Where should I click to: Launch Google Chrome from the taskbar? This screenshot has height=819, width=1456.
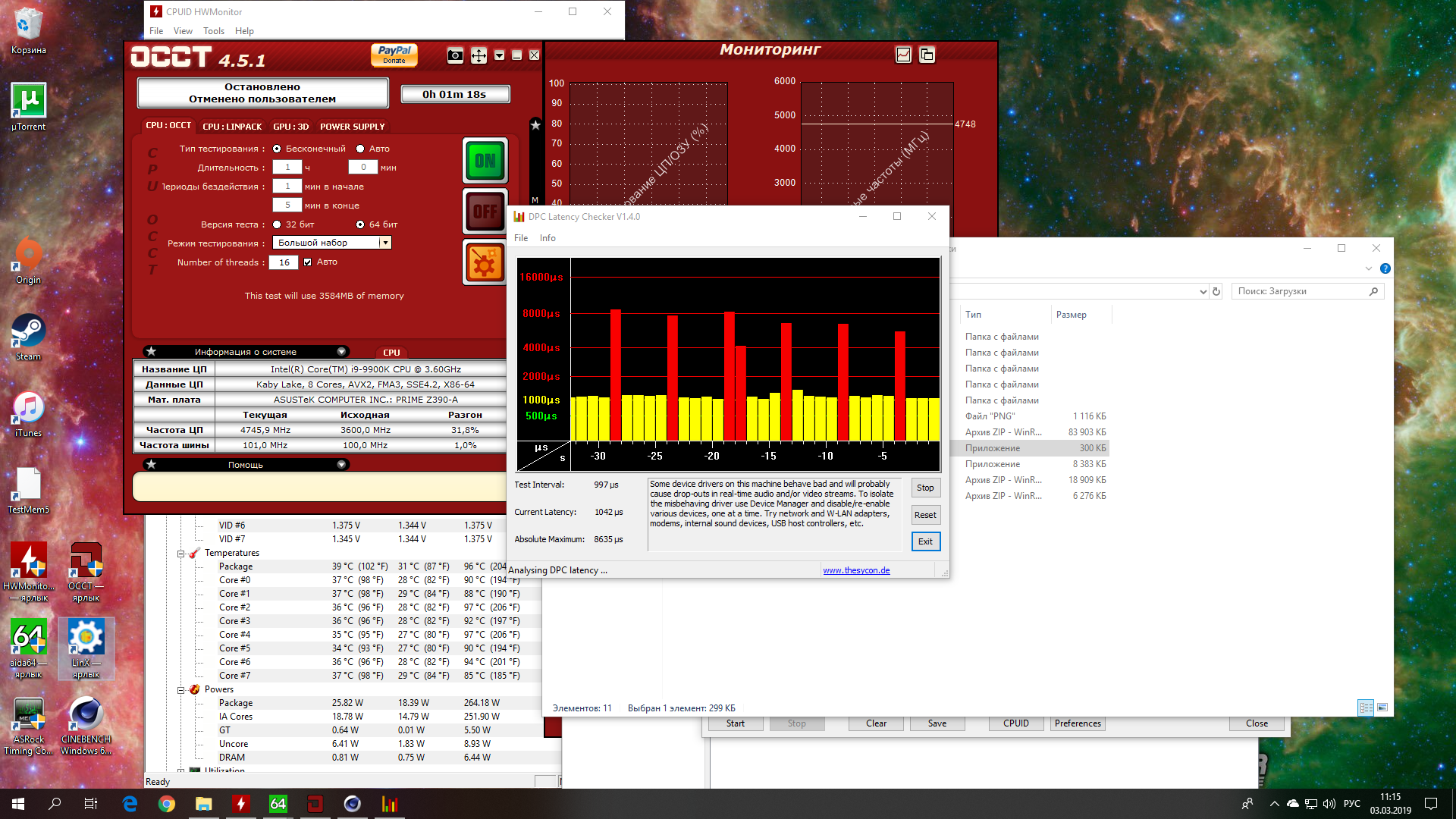166,804
